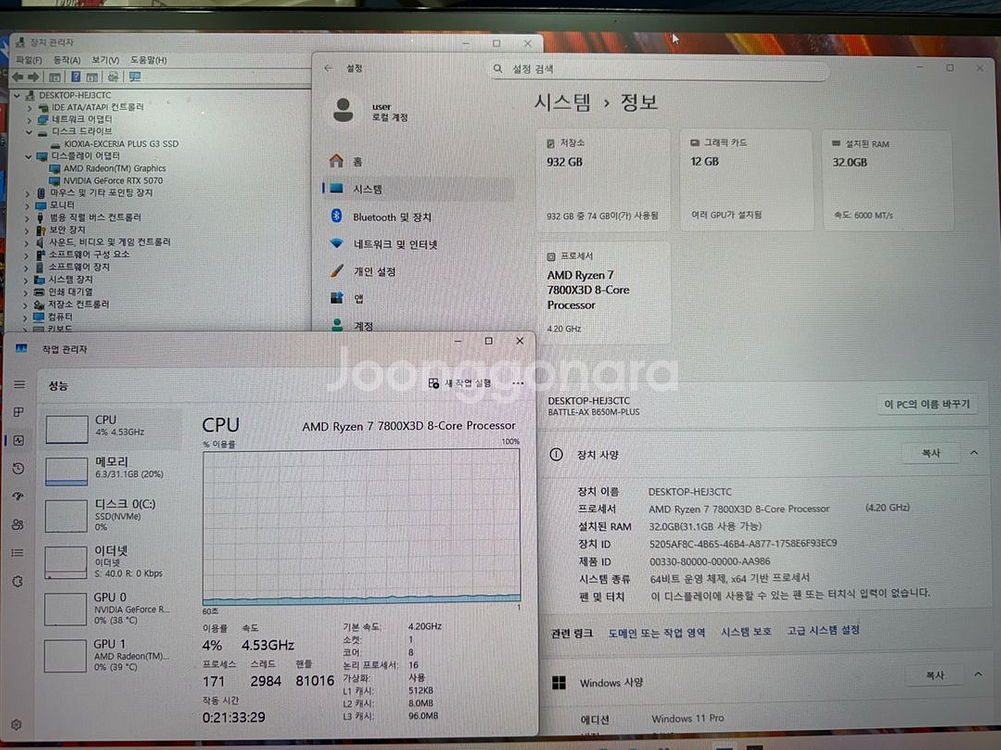The width and height of the screenshot is (1001, 750).
Task: Click the 시스템 breadcrumb in Settings header
Action: coord(562,102)
